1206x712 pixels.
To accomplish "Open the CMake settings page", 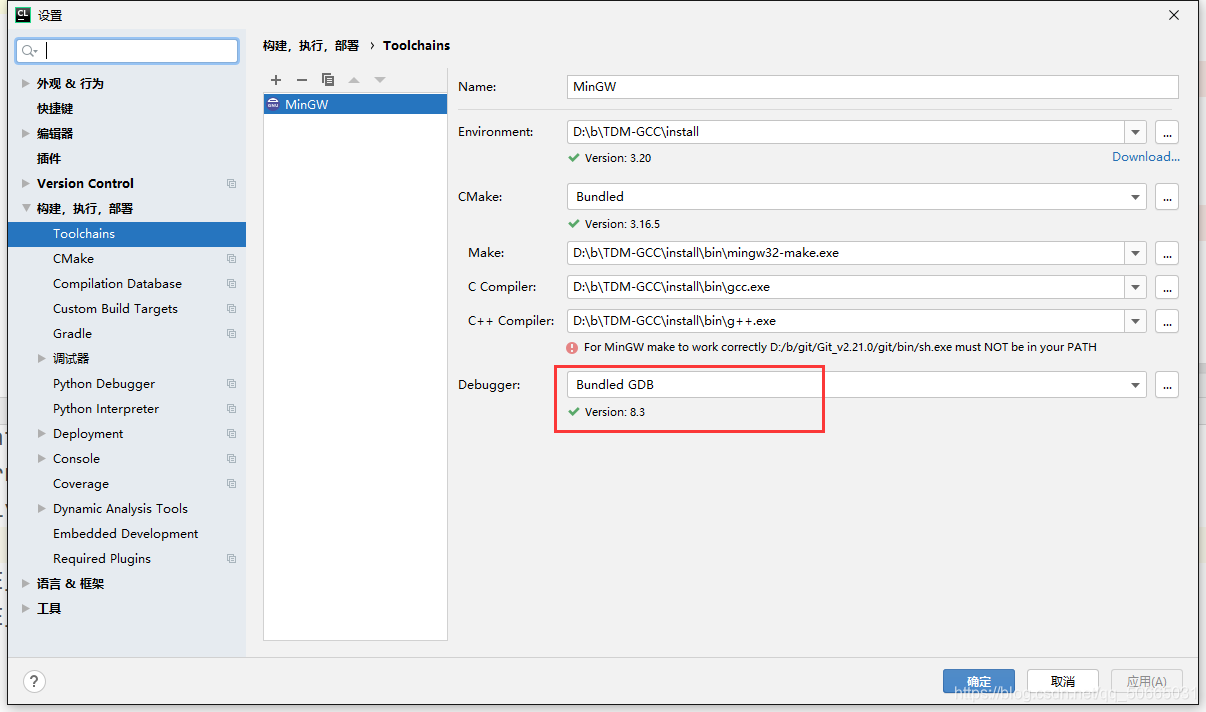I will [x=73, y=259].
